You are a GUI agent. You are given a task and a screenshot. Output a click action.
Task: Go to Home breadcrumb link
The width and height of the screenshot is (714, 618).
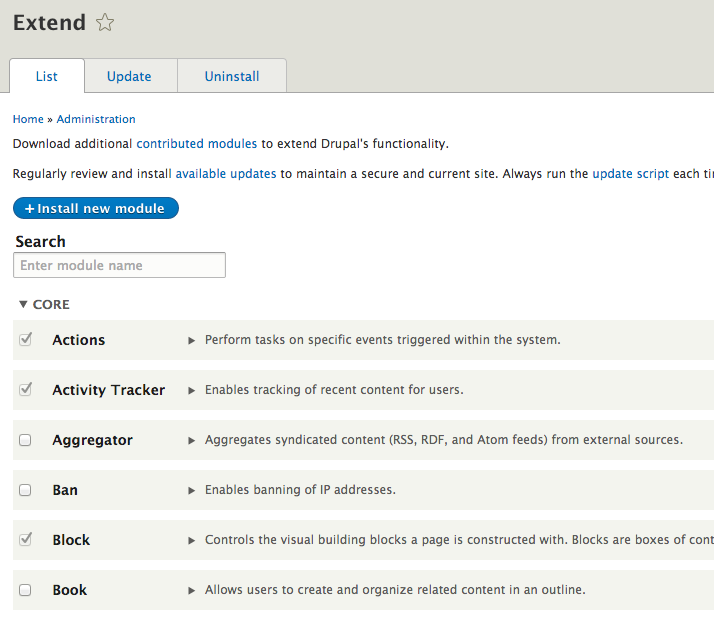click(28, 119)
